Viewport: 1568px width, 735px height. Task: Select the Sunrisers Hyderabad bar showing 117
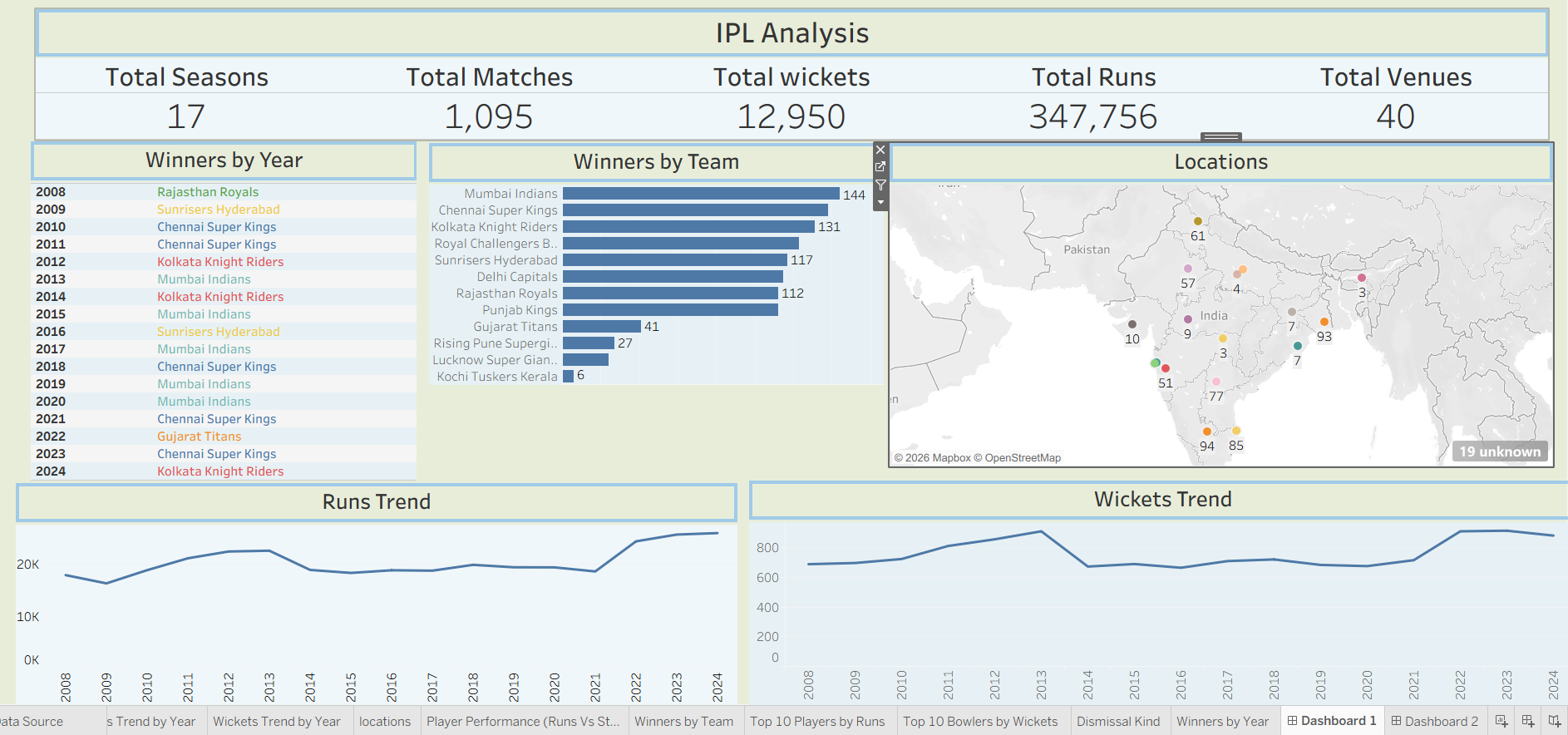point(675,259)
